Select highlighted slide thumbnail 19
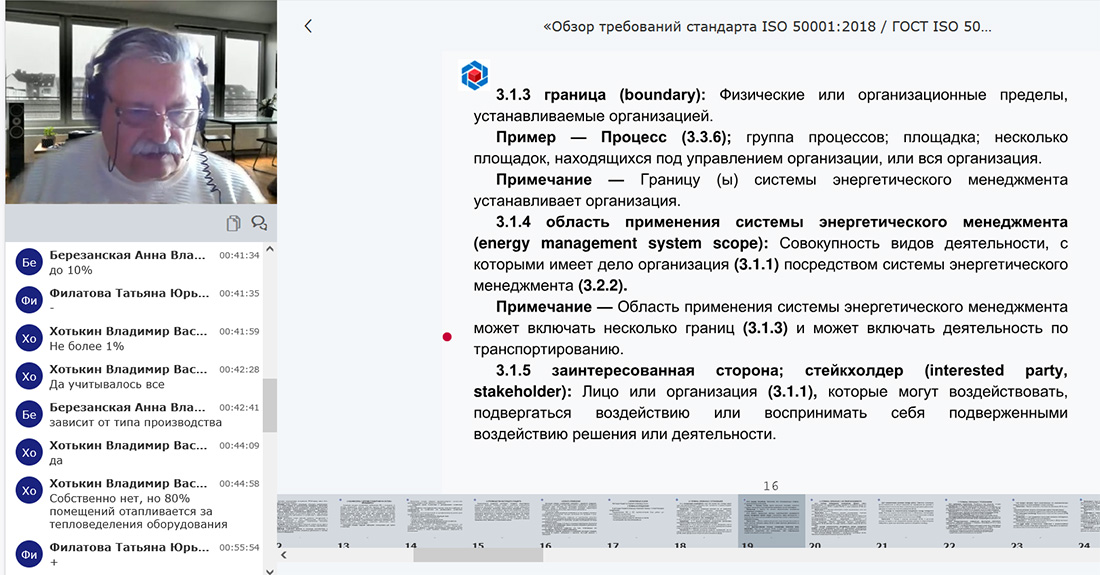 (772, 520)
